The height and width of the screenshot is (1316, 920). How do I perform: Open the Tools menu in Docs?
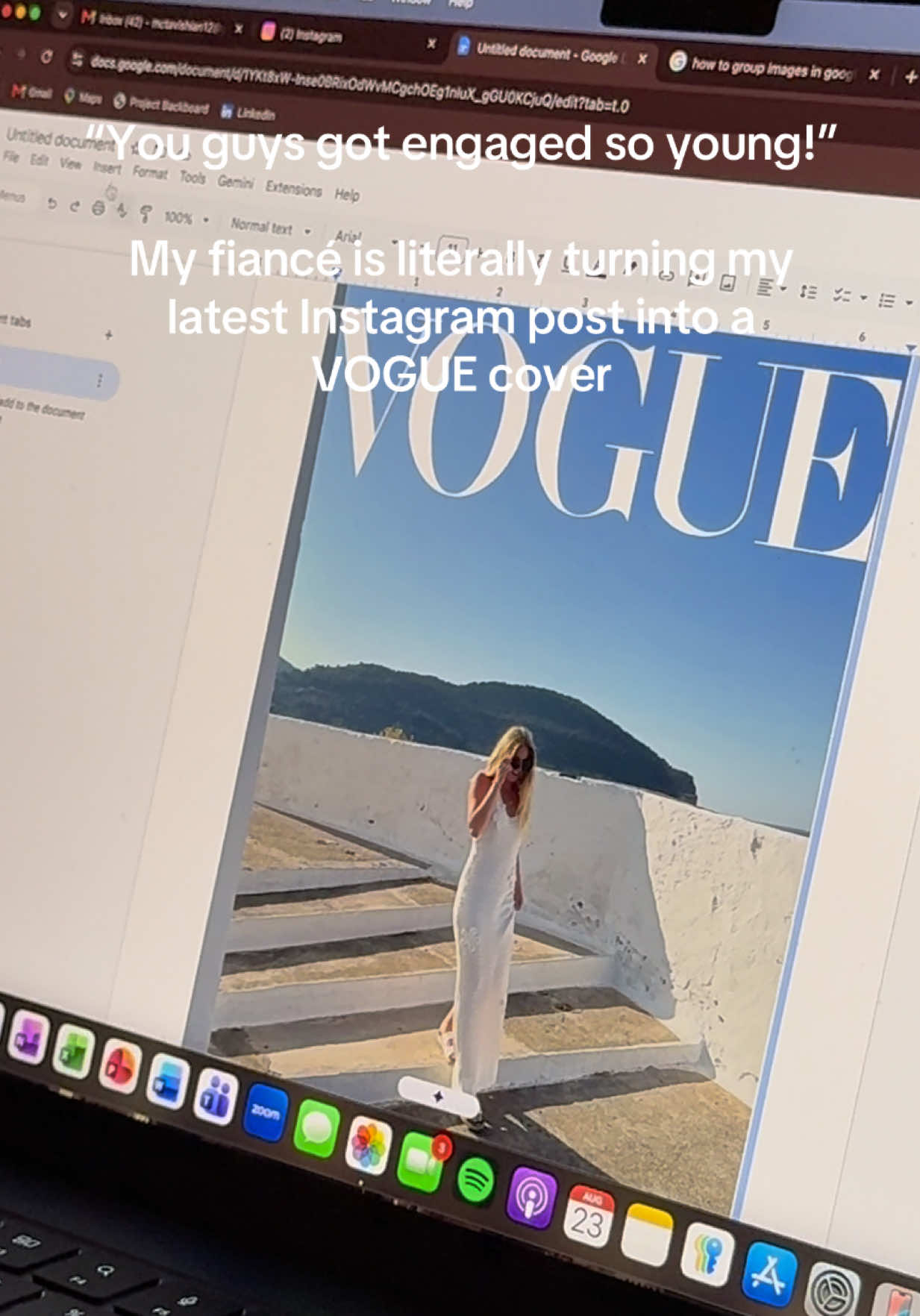193,178
